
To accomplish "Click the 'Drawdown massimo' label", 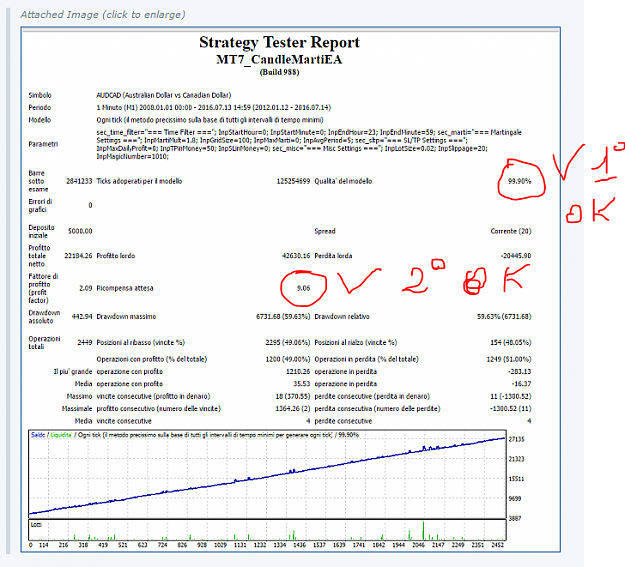I will pyautogui.click(x=126, y=317).
